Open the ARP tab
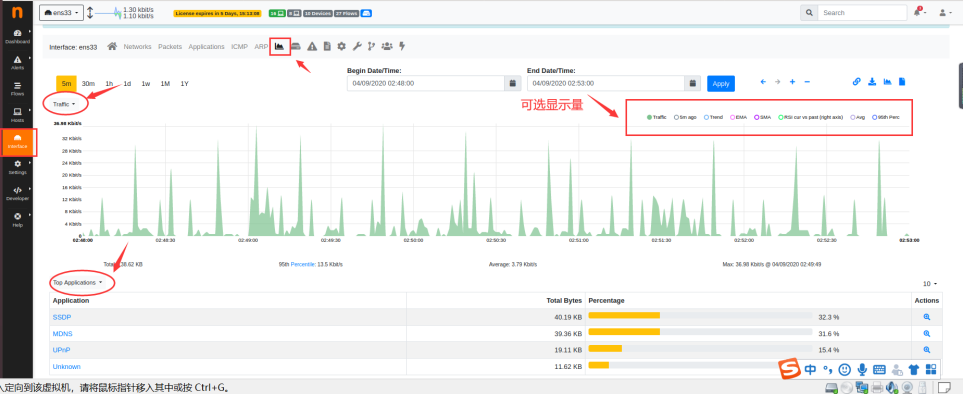964x394 pixels. click(261, 47)
